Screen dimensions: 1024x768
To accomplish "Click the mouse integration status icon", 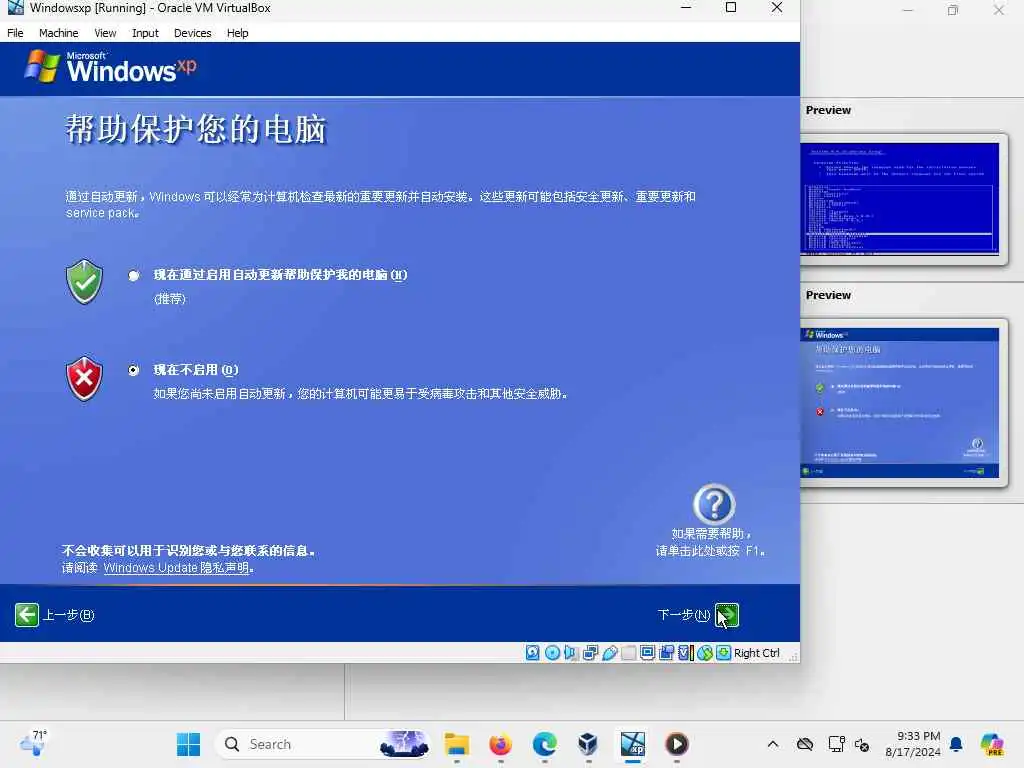I will click(x=705, y=652).
